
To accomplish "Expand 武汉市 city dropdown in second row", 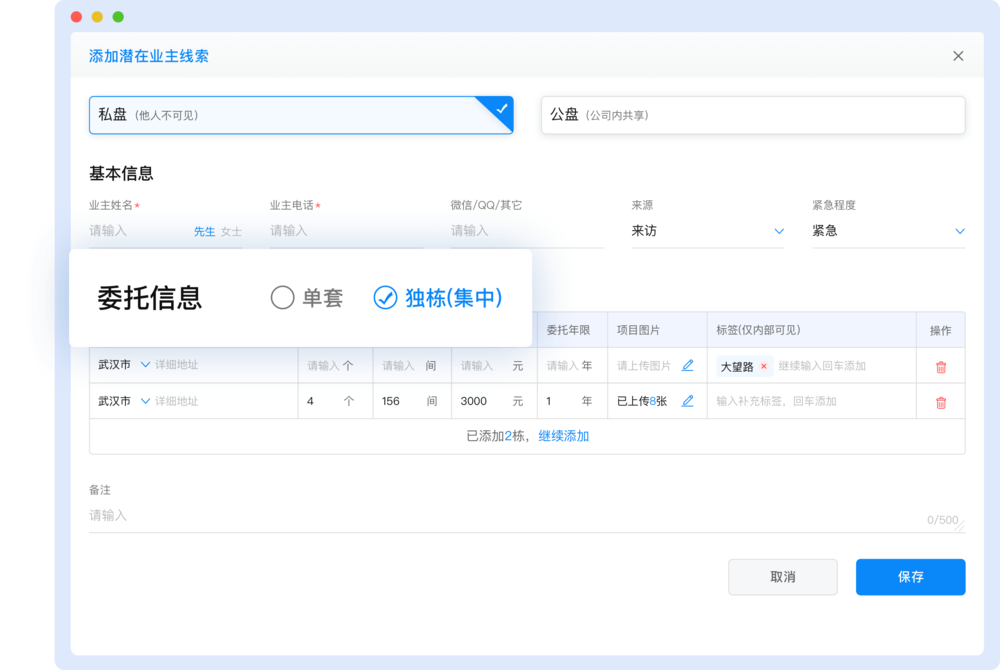I will [145, 401].
